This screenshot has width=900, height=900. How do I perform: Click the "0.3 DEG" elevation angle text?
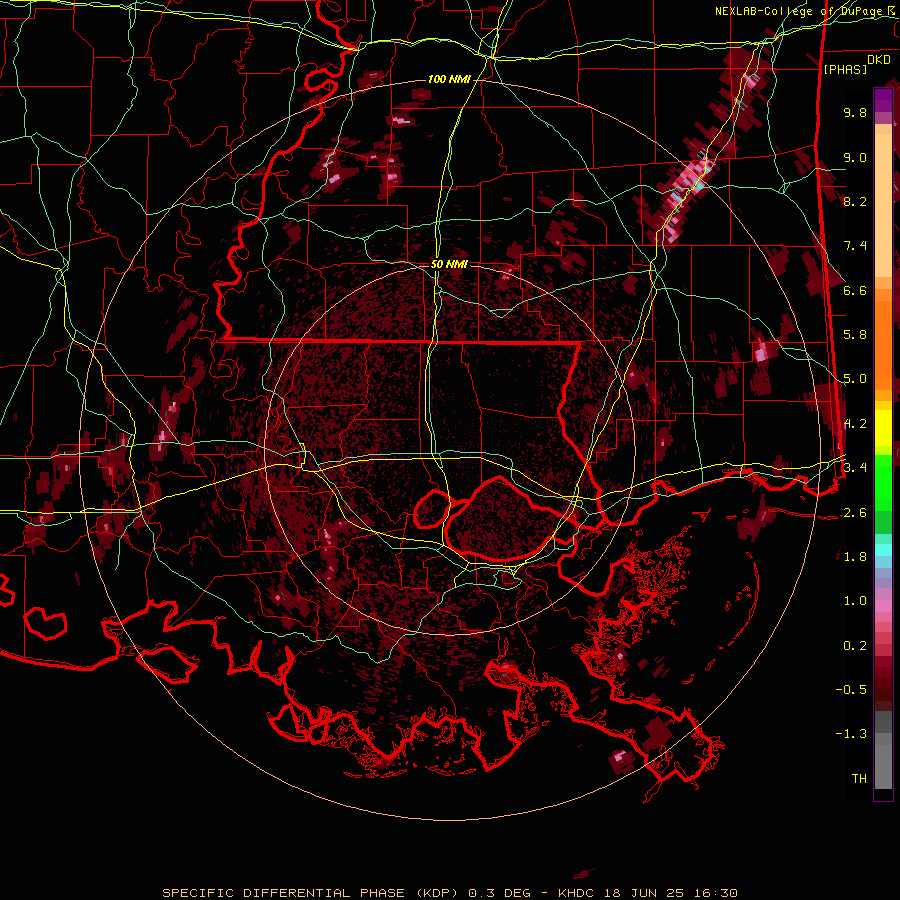click(x=497, y=893)
